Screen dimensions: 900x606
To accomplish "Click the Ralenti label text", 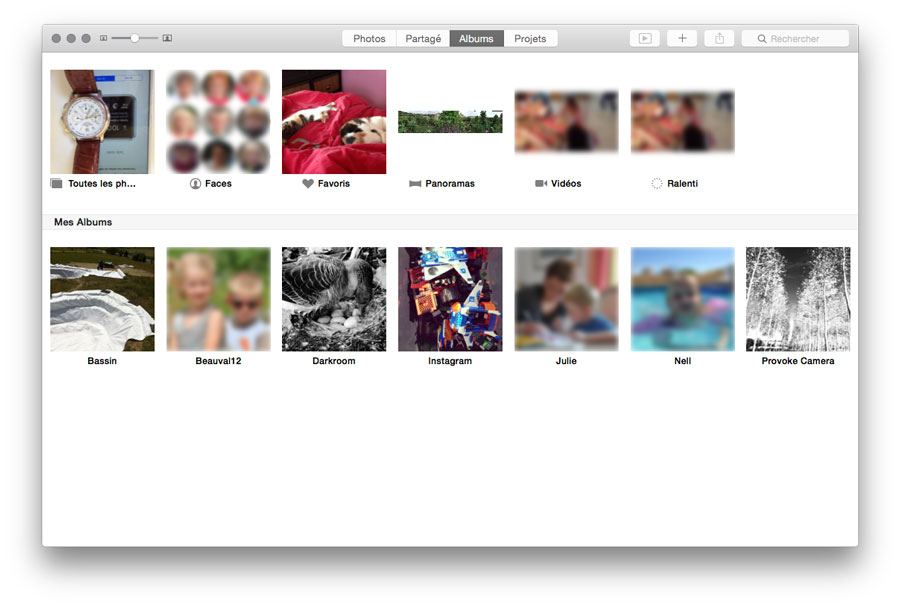I will pos(682,184).
